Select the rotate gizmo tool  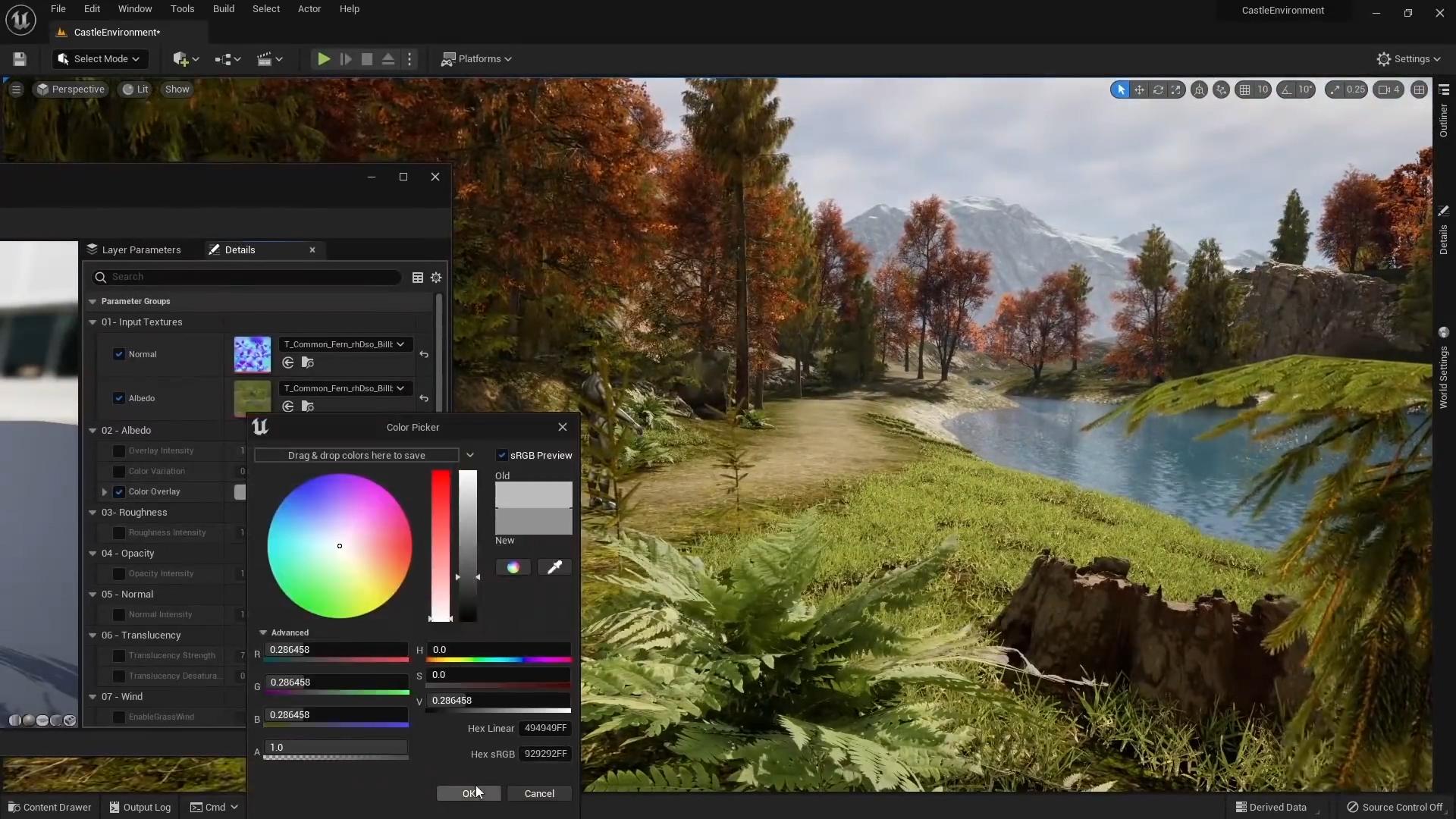click(x=1158, y=89)
